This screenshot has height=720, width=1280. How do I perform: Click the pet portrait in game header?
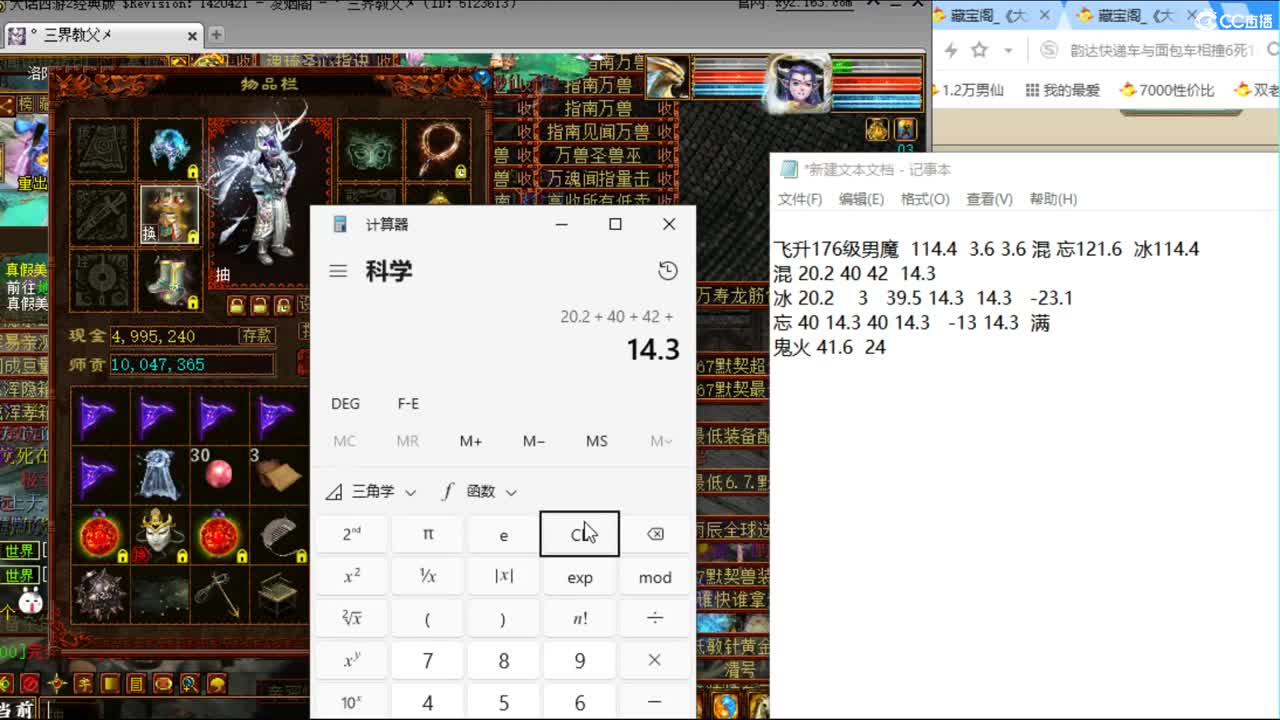point(667,80)
